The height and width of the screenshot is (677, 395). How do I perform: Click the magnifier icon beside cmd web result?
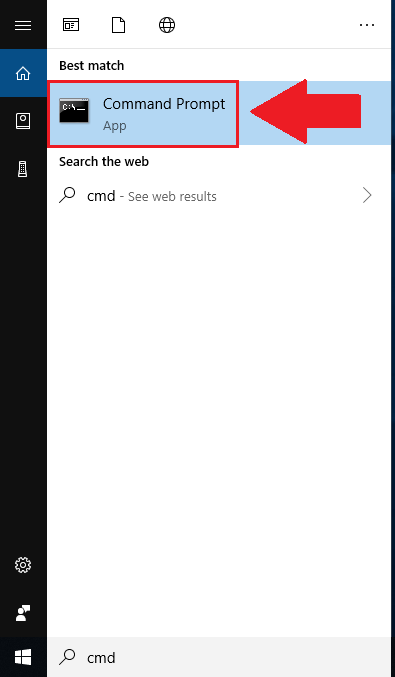tap(67, 196)
